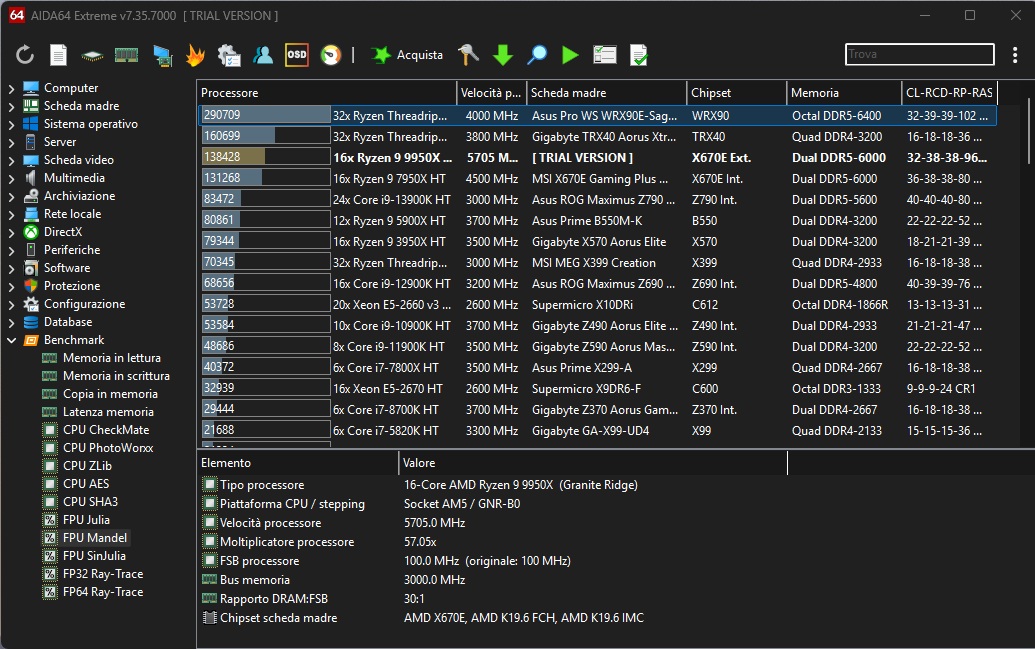Viewport: 1035px width, 649px height.
Task: Select Rete locale in the sidebar
Action: 73,214
